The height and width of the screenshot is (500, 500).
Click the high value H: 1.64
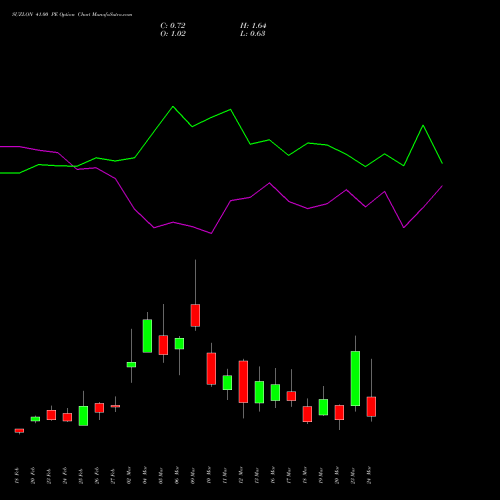[253, 26]
